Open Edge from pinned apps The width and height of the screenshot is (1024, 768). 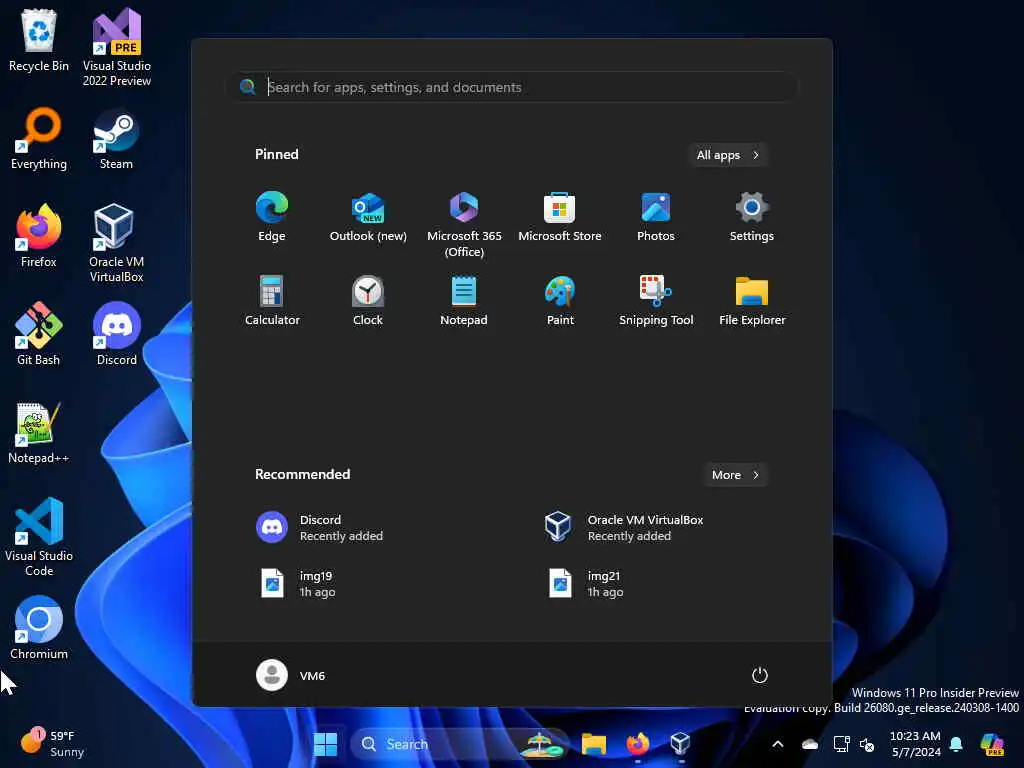click(272, 217)
